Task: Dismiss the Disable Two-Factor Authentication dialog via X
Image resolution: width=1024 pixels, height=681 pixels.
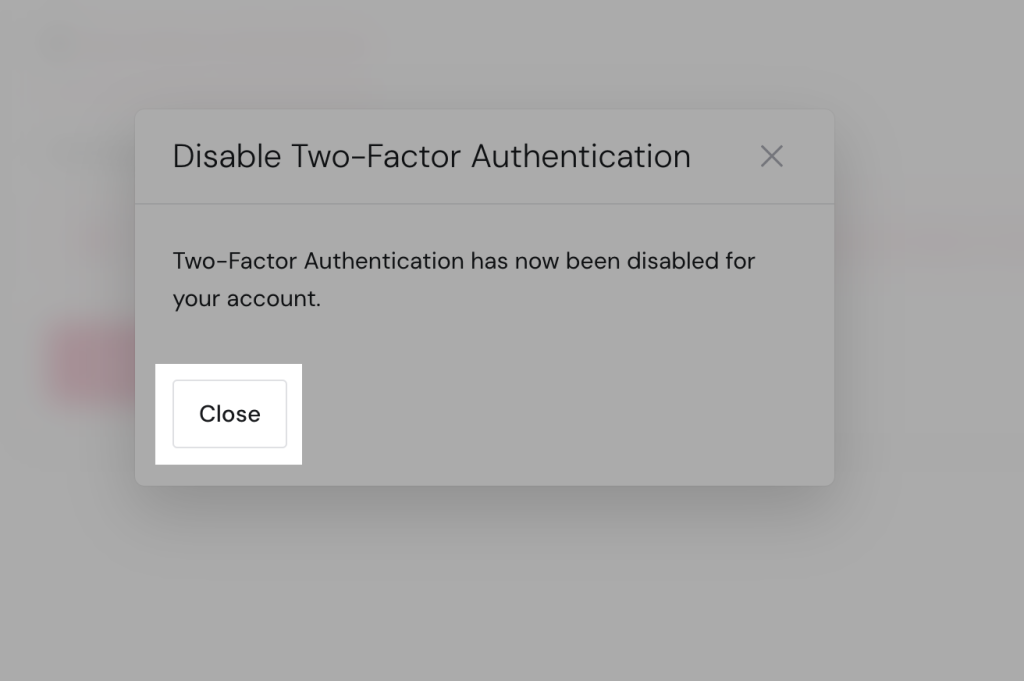Action: click(771, 156)
